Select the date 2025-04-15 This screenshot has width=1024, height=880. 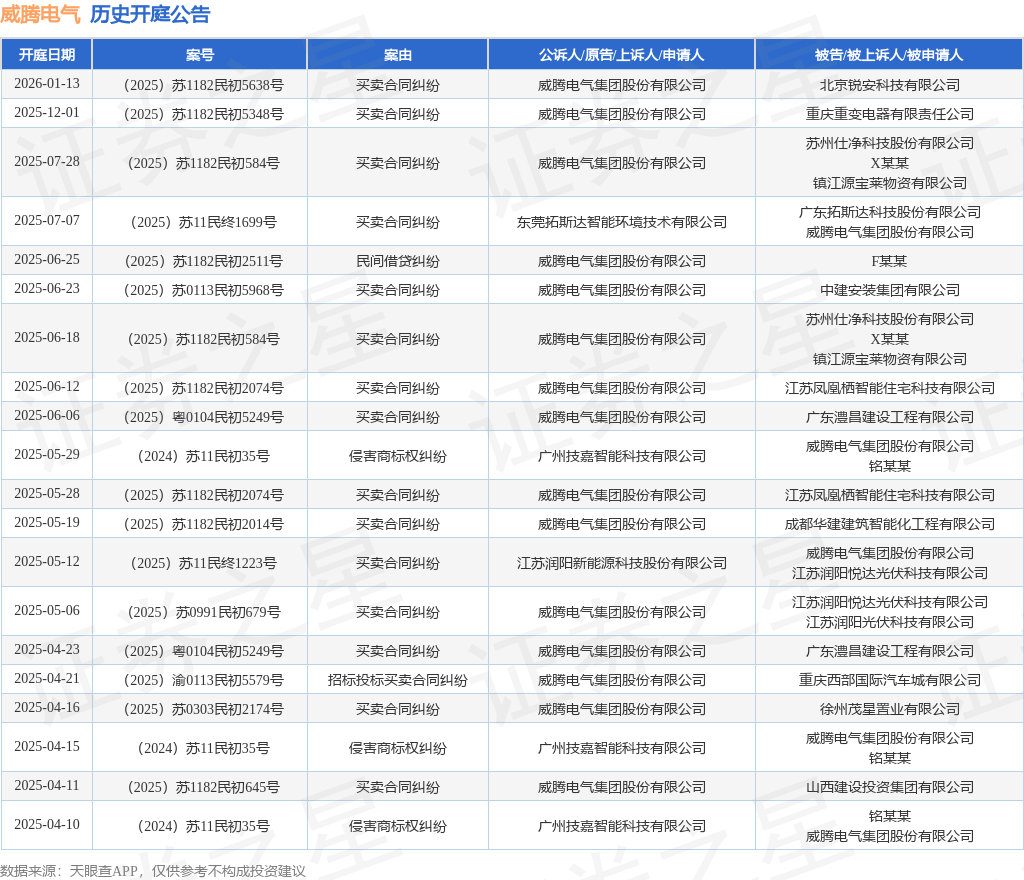pos(47,746)
